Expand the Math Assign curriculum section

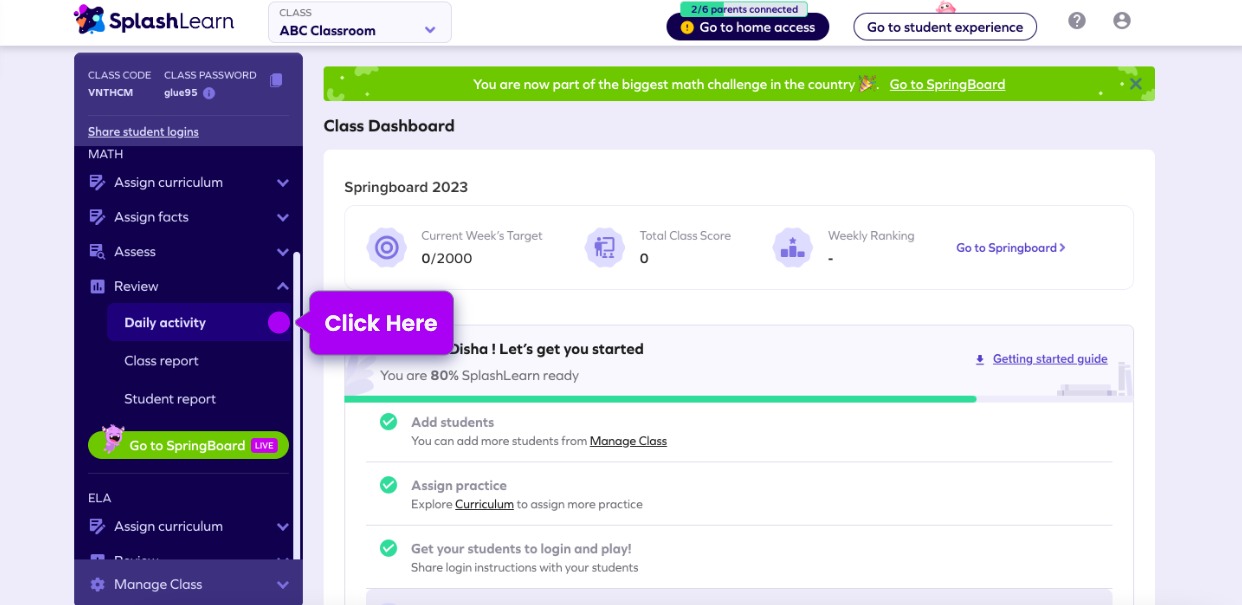(x=283, y=183)
